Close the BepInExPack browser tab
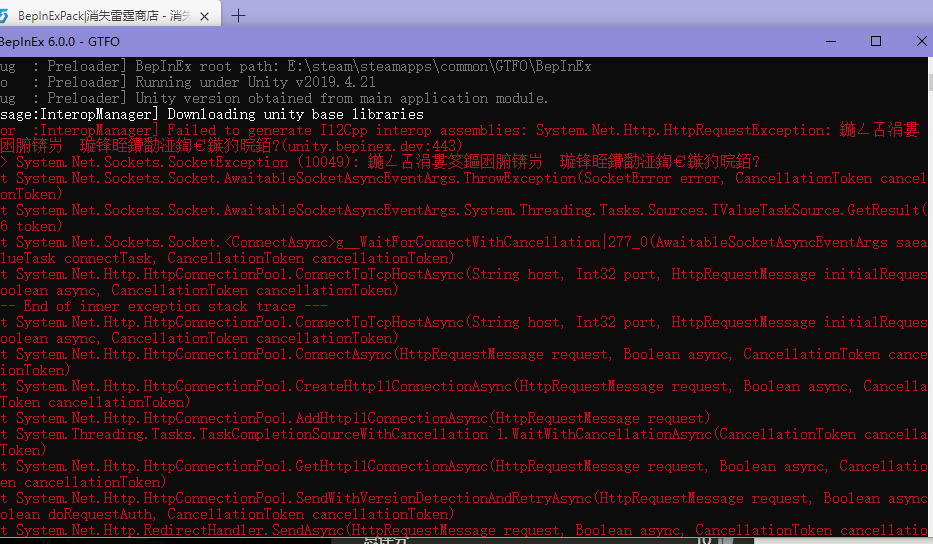The image size is (933, 544). pyautogui.click(x=205, y=16)
